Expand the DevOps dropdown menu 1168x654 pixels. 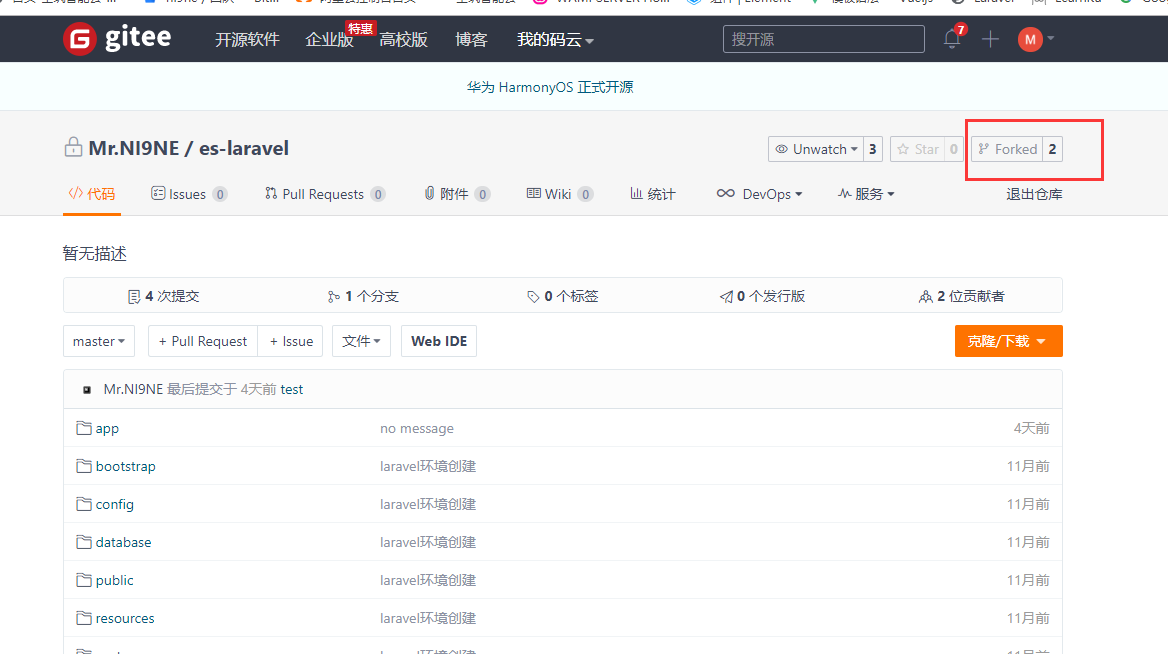pyautogui.click(x=760, y=194)
